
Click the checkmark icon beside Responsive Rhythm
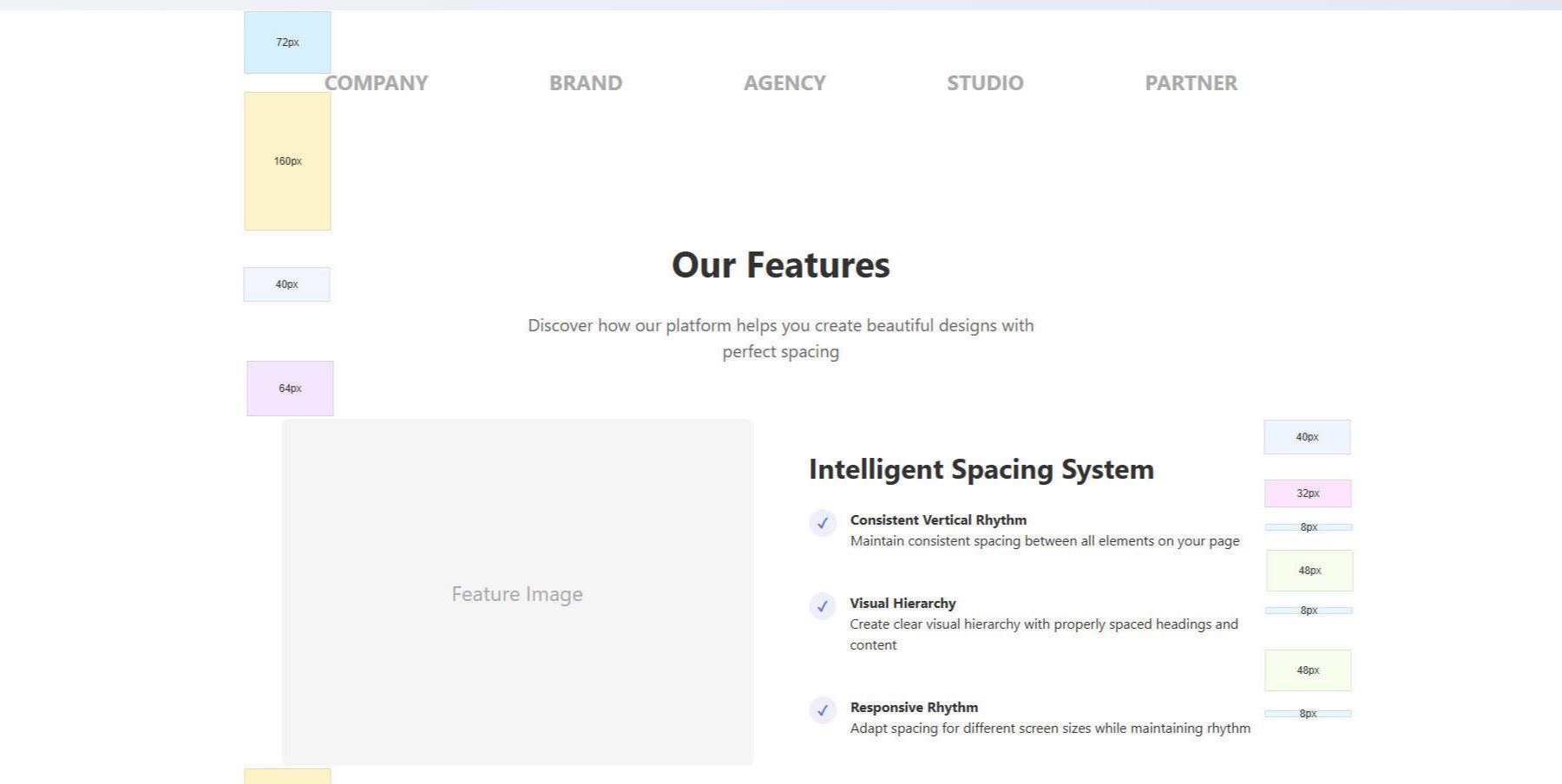(x=823, y=711)
